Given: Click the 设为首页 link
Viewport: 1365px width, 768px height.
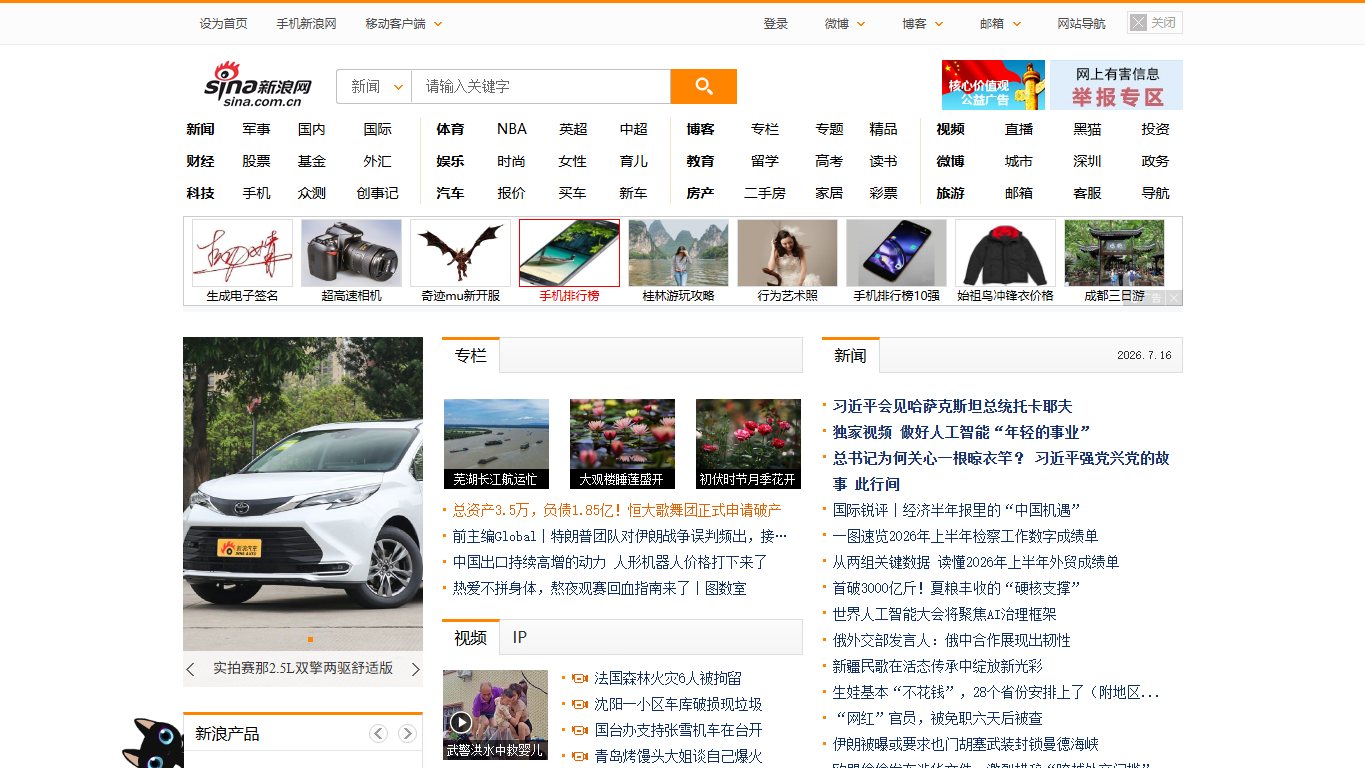Looking at the screenshot, I should tap(223, 24).
